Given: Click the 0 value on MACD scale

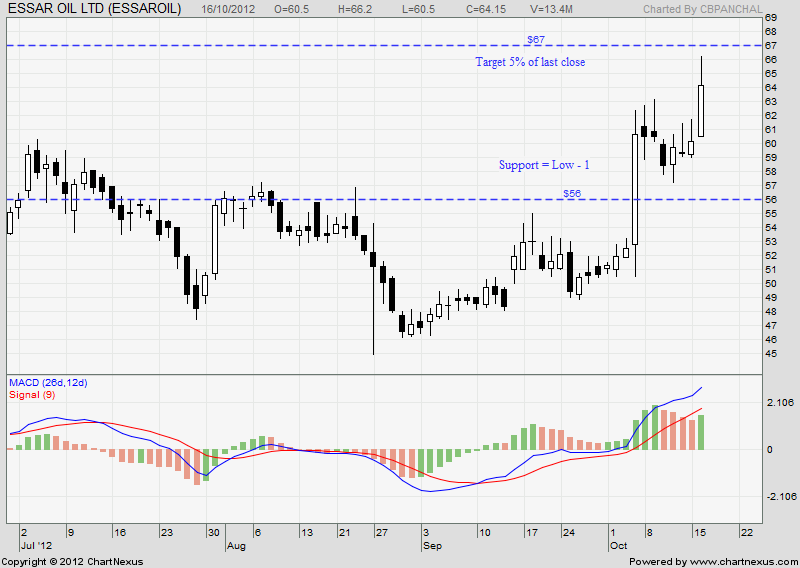Looking at the screenshot, I should [770, 450].
